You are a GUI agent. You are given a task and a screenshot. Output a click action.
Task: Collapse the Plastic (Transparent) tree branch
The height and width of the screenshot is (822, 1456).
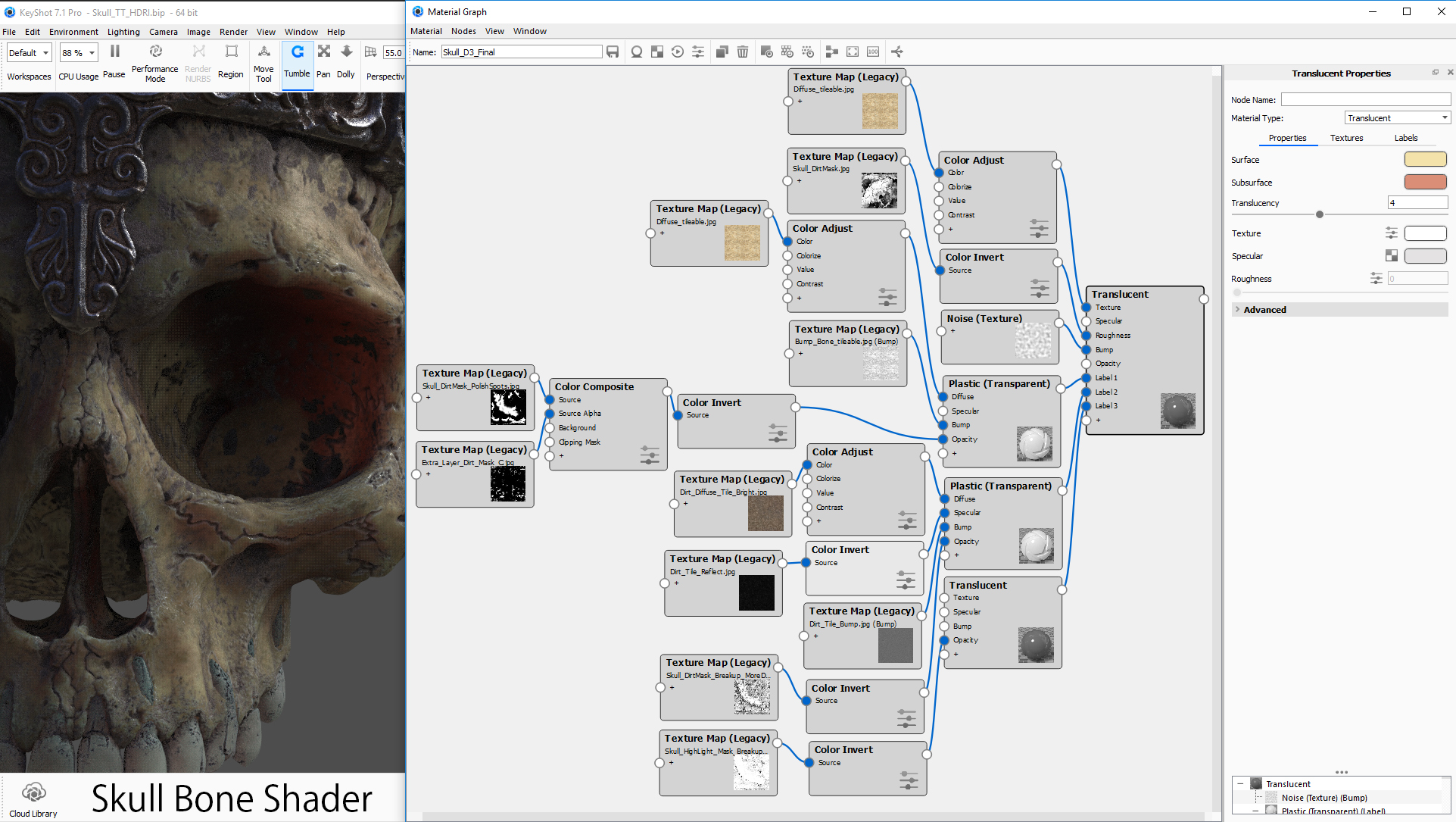[x=1255, y=811]
